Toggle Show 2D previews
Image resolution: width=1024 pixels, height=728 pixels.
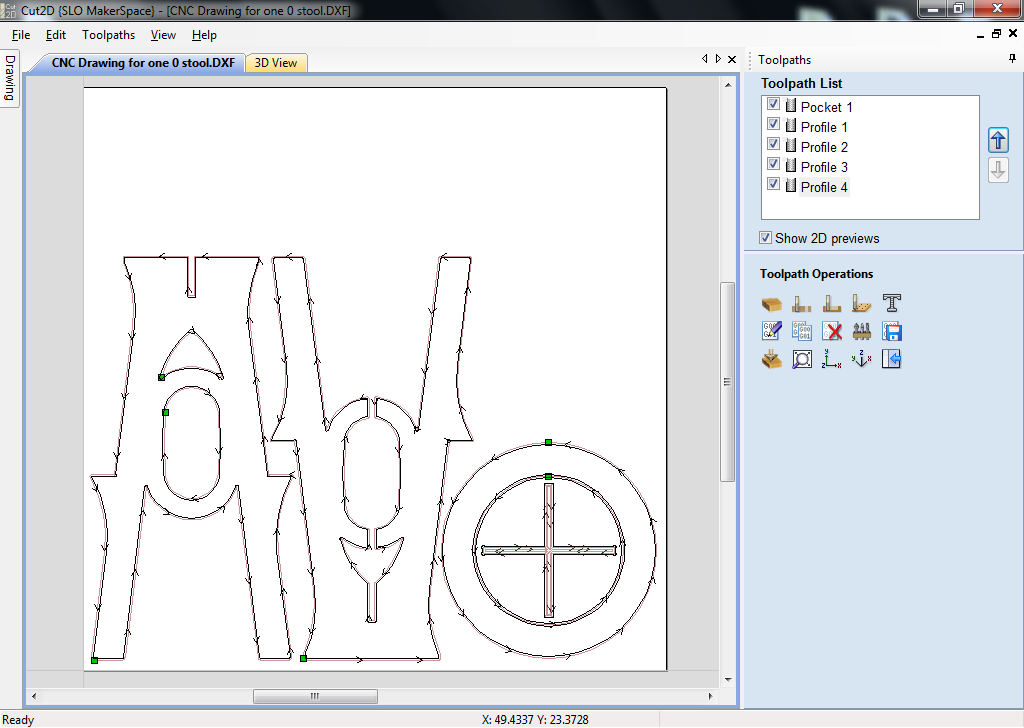pos(765,238)
